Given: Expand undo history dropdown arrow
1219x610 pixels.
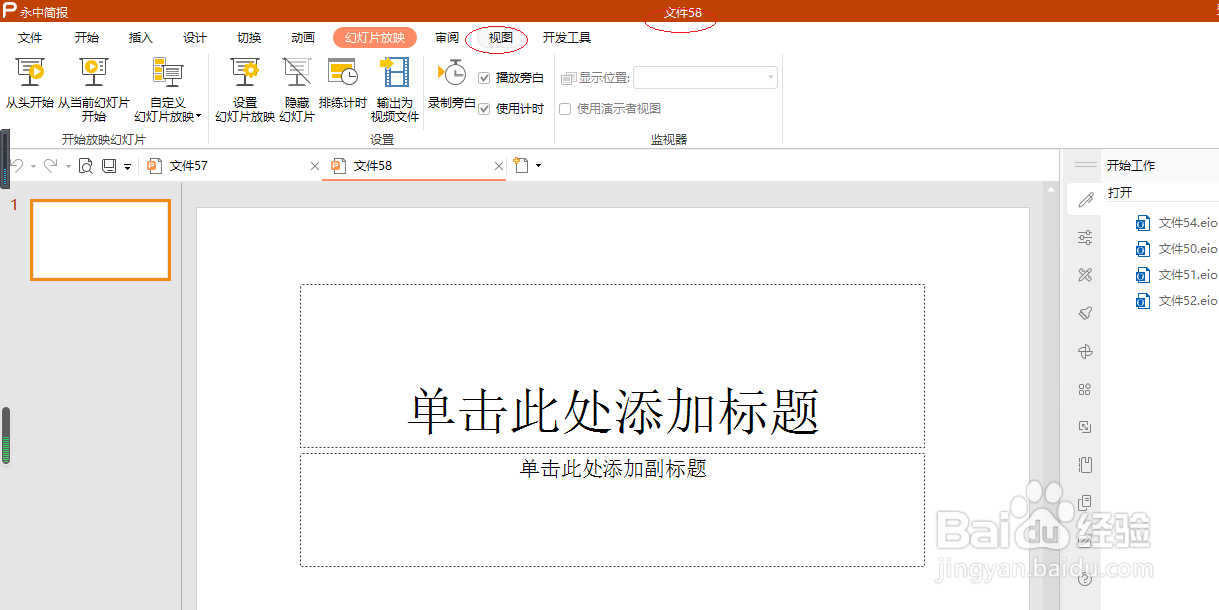Looking at the screenshot, I should 33,167.
